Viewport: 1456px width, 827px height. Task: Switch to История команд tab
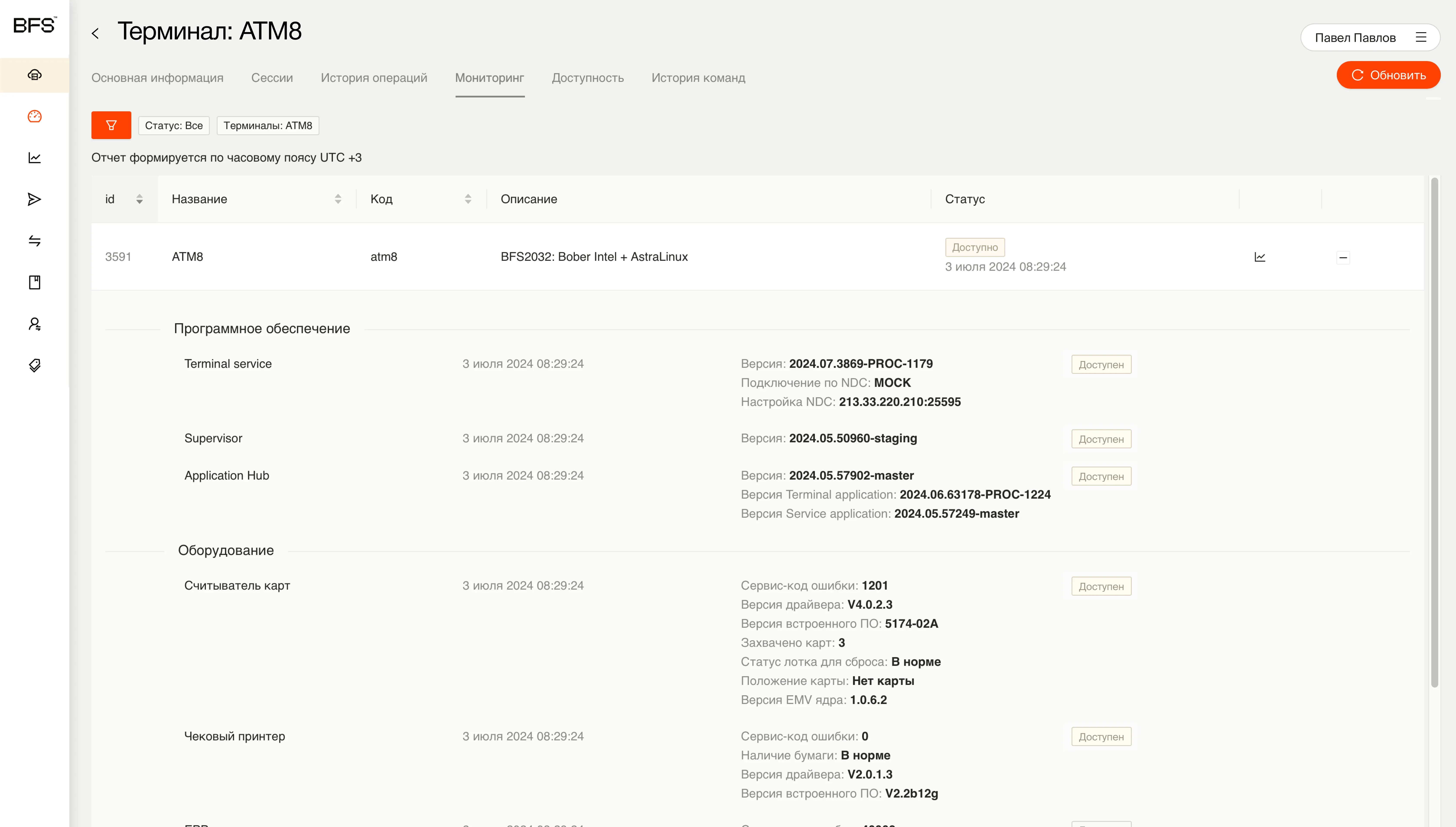(x=699, y=78)
